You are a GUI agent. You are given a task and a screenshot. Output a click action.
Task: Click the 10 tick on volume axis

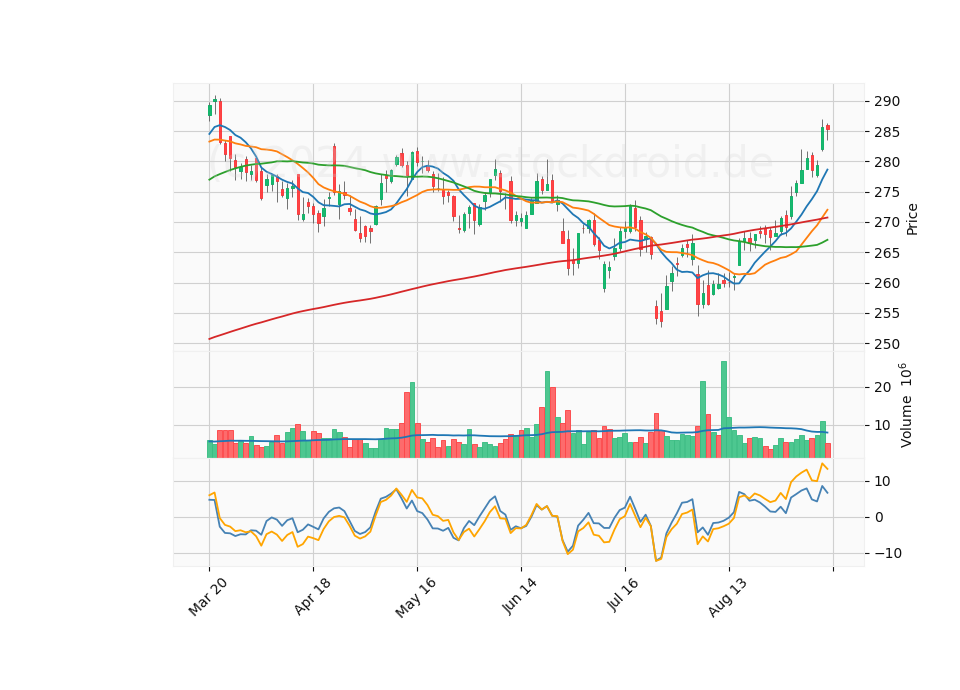pos(882,426)
